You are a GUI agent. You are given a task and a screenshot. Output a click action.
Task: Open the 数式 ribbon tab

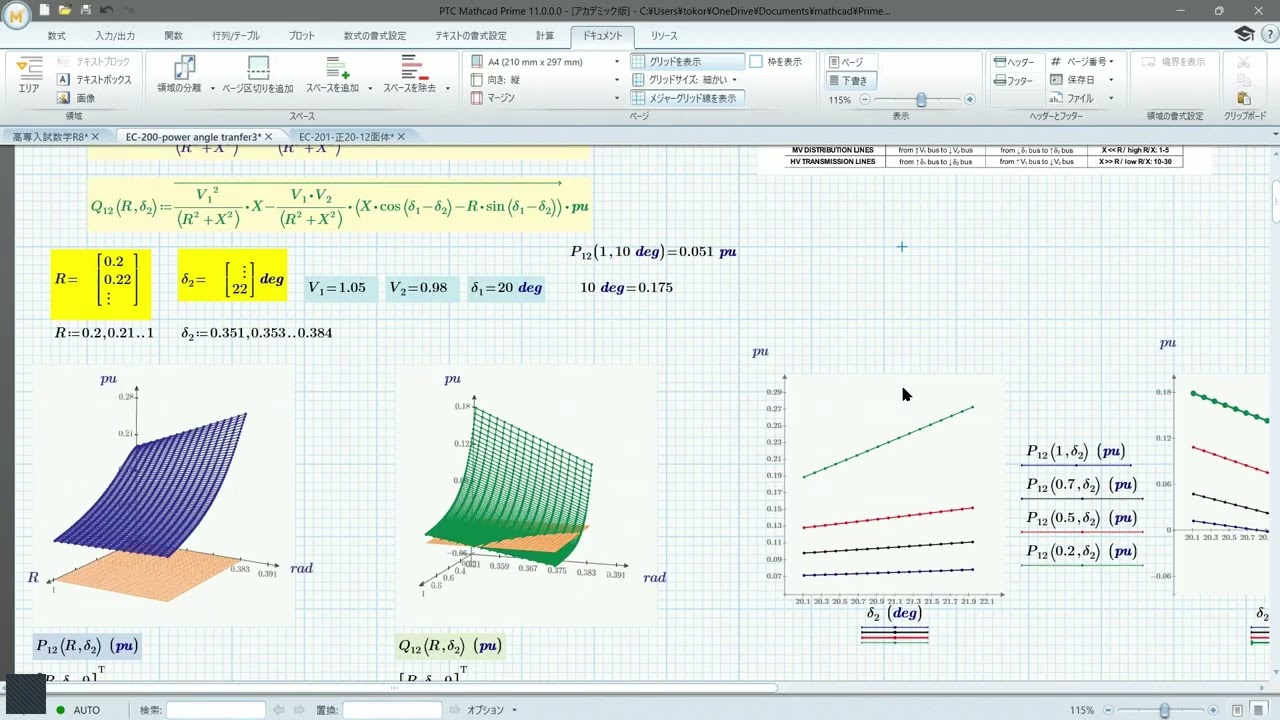[x=56, y=36]
